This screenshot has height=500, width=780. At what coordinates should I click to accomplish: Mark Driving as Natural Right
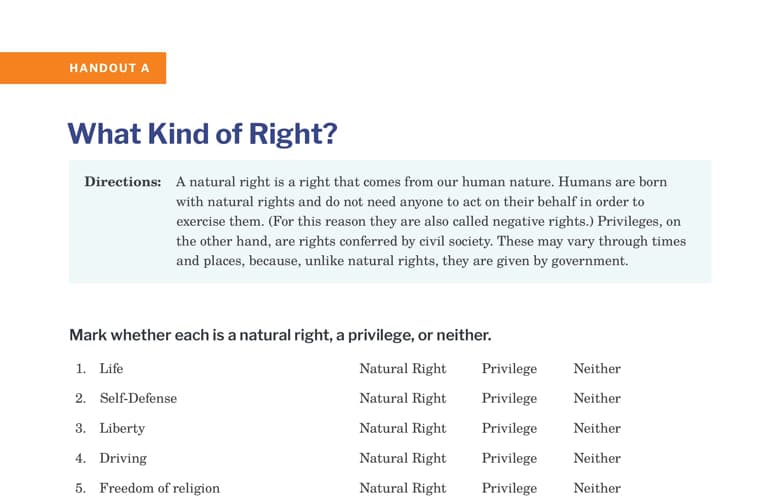point(403,458)
